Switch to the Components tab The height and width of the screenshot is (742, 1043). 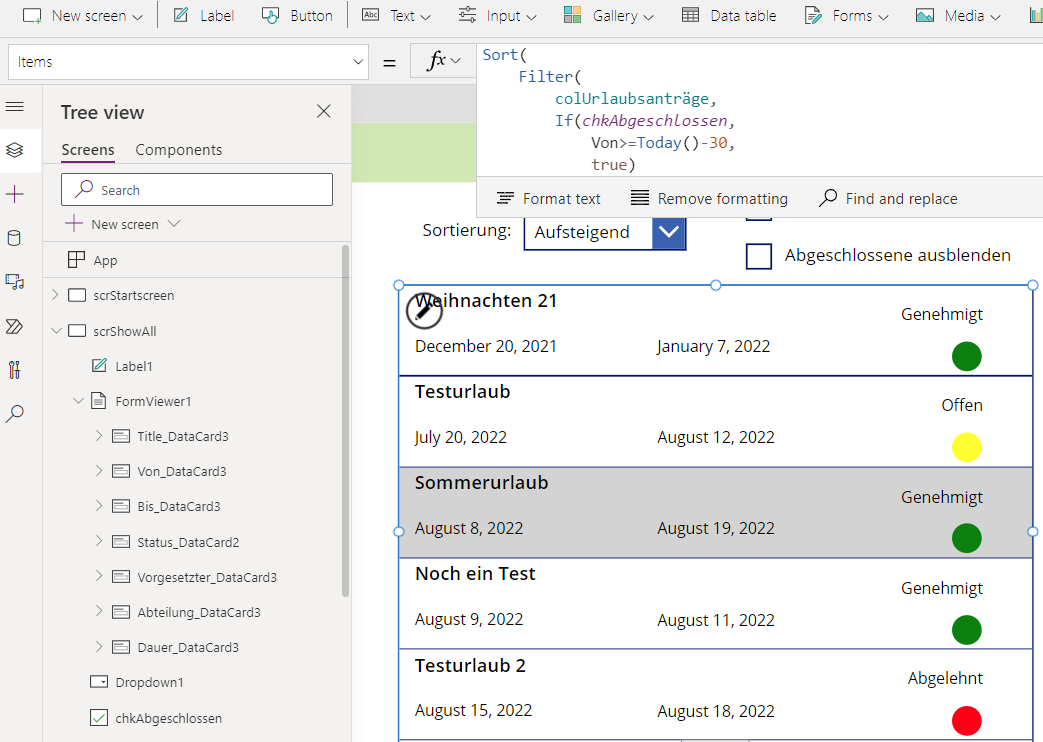[179, 150]
